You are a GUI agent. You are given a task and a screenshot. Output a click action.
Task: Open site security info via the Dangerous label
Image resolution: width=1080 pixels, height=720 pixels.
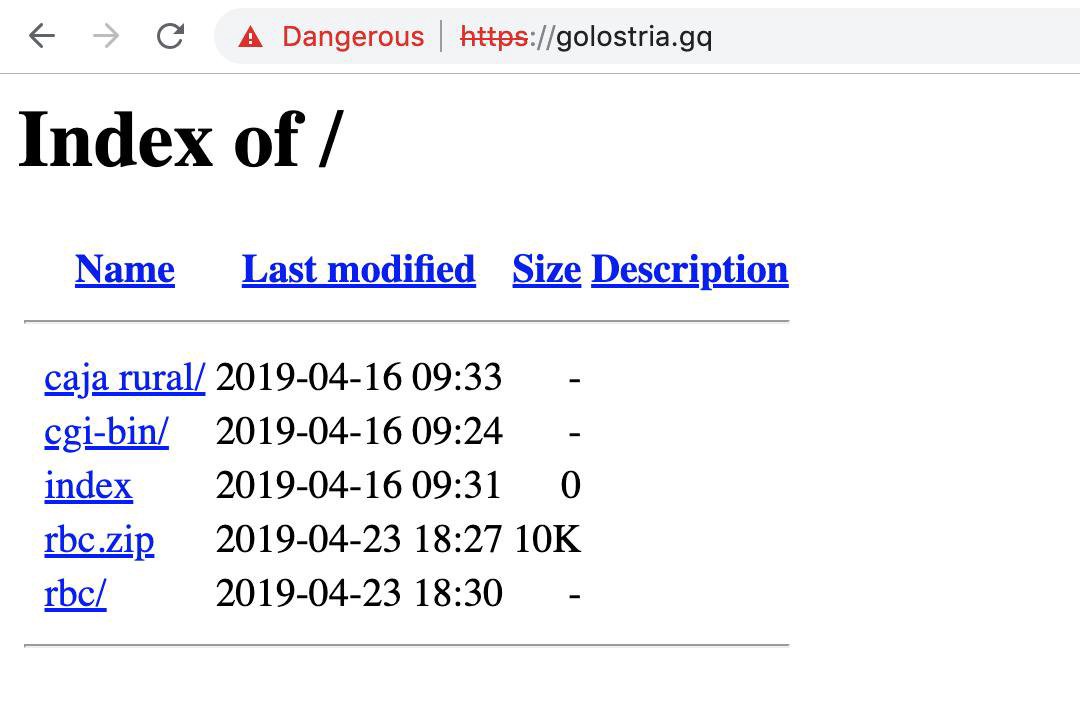352,36
